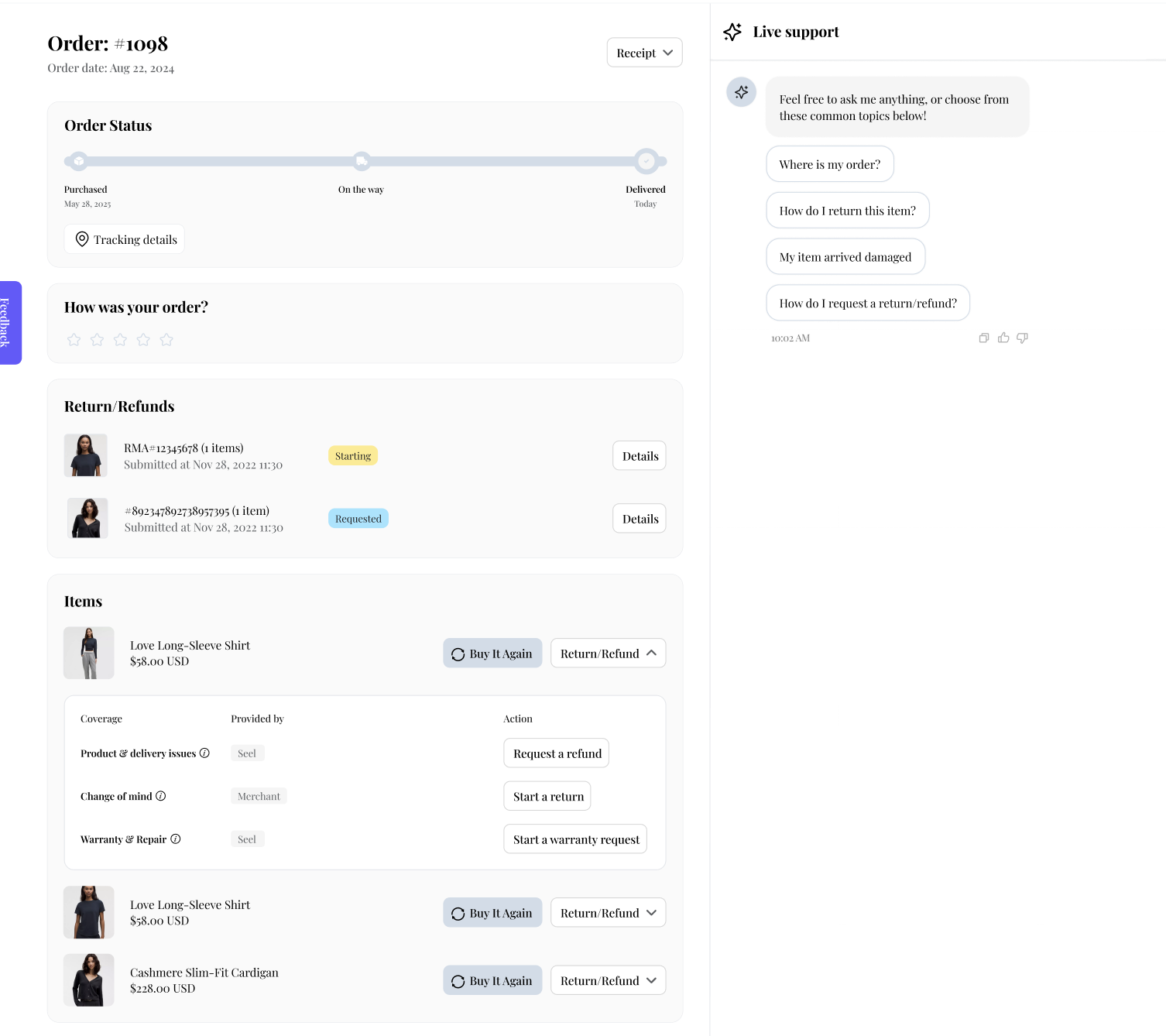Click the copy message icon in chat
Image resolution: width=1166 pixels, height=1036 pixels.
[984, 338]
